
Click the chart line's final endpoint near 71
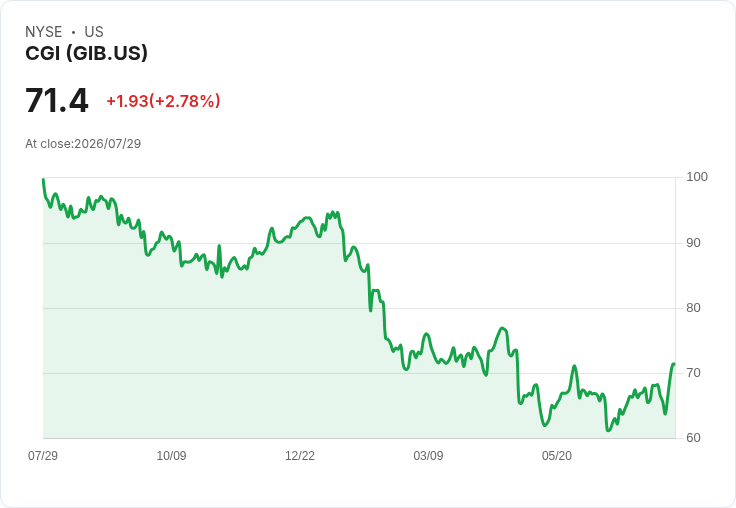tap(674, 364)
